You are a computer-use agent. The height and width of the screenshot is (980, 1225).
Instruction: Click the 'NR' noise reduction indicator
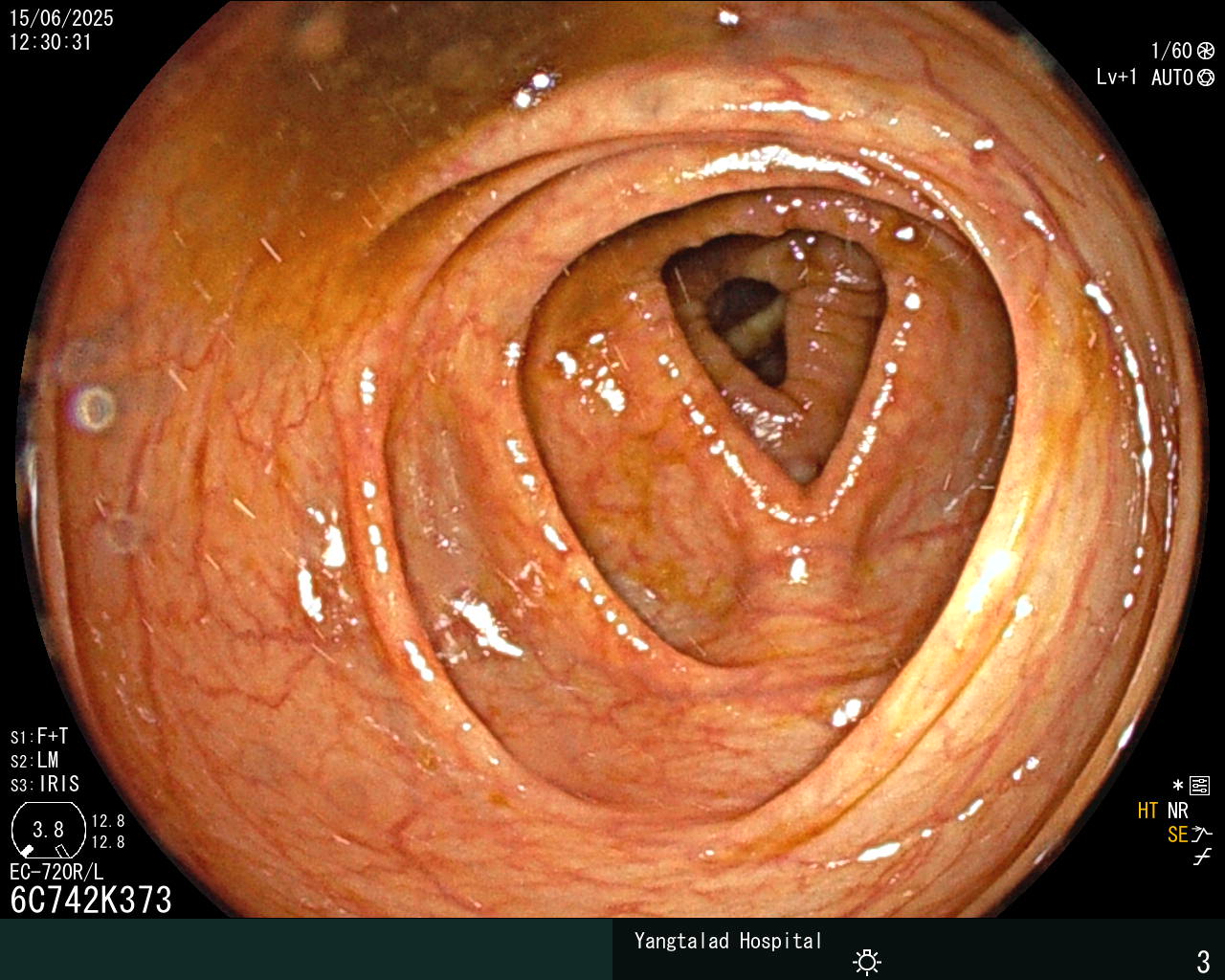click(x=1177, y=811)
